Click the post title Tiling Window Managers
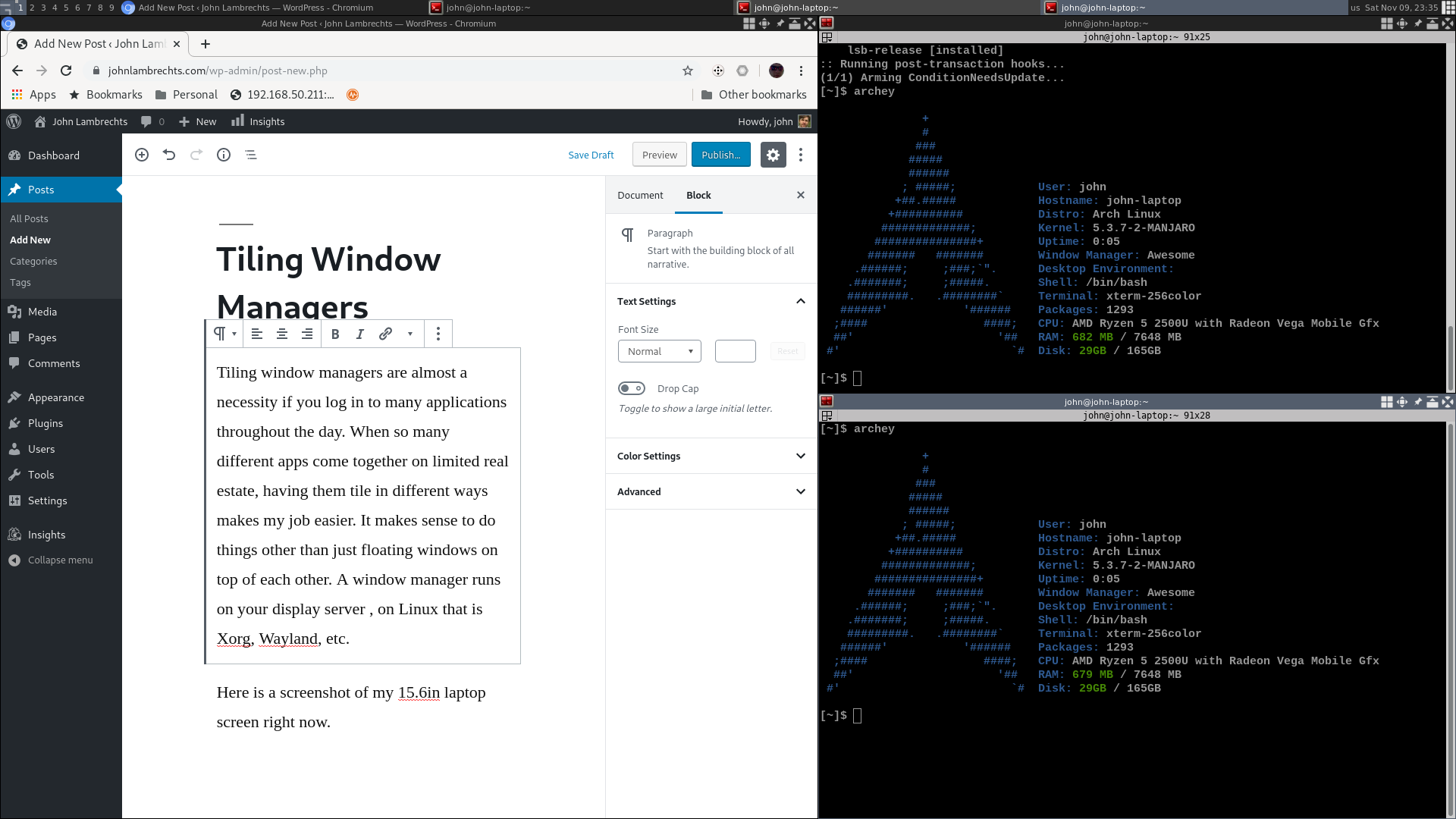Screen dimensions: 1456x819 click(328, 282)
